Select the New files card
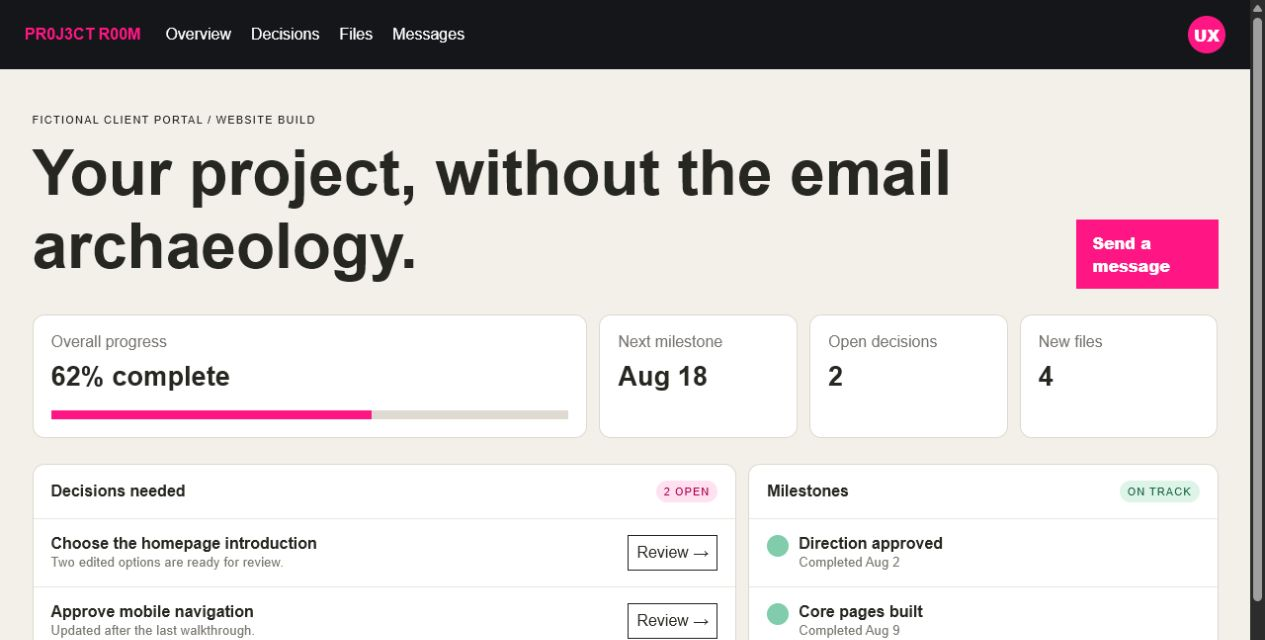1265x640 pixels. [x=1118, y=376]
